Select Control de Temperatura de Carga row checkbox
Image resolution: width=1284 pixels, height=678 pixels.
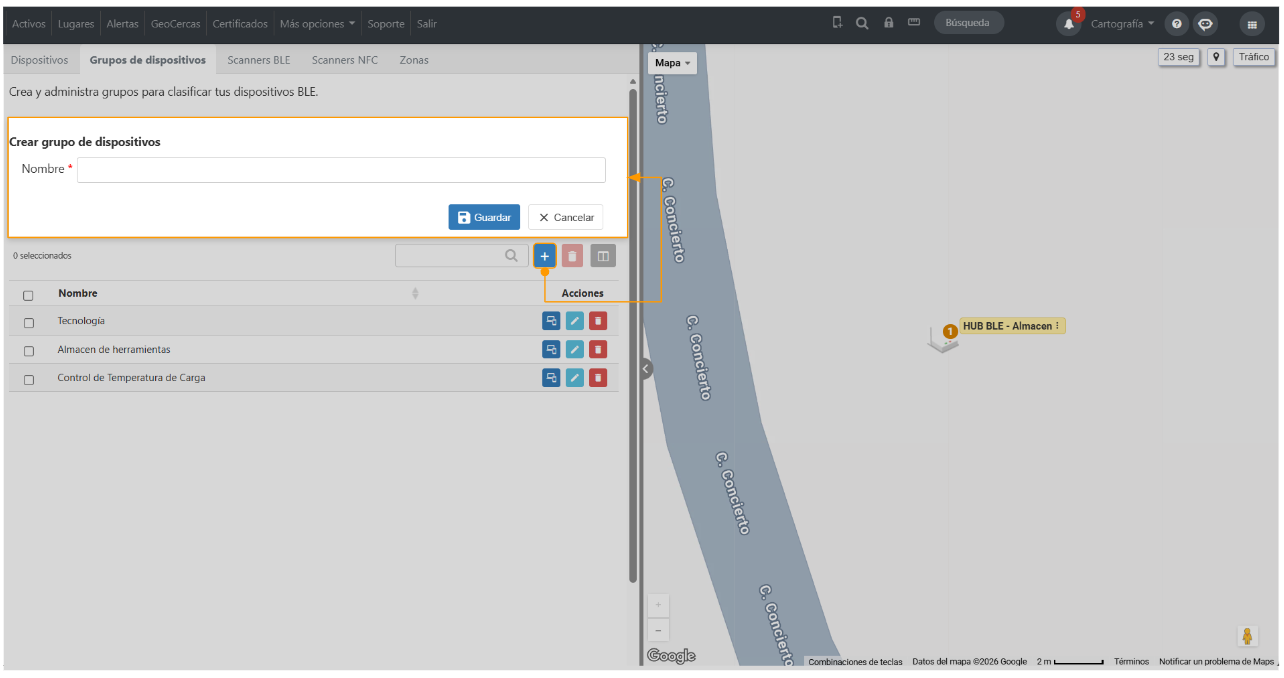pos(29,379)
